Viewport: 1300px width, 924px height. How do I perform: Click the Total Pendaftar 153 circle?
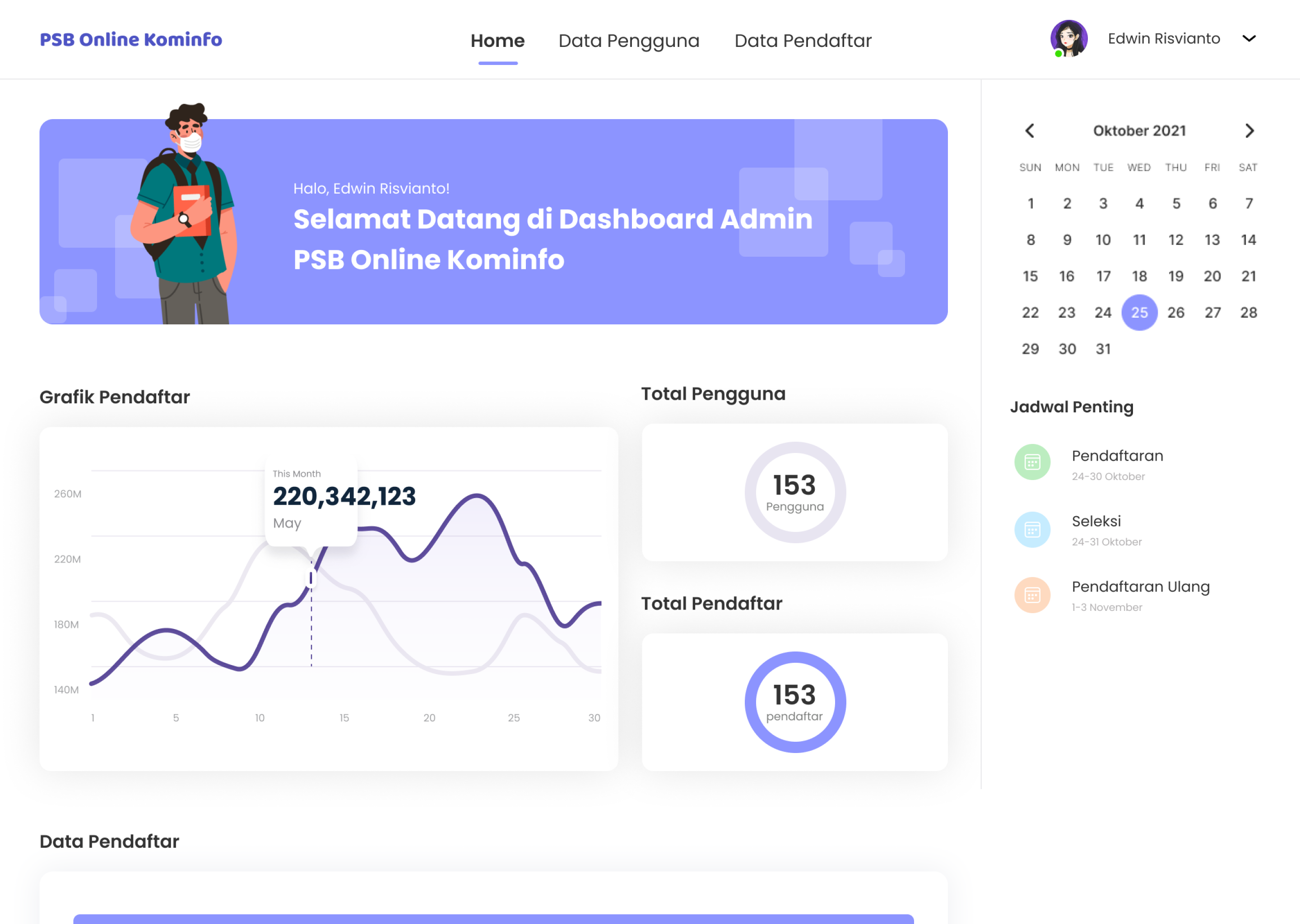tap(794, 702)
